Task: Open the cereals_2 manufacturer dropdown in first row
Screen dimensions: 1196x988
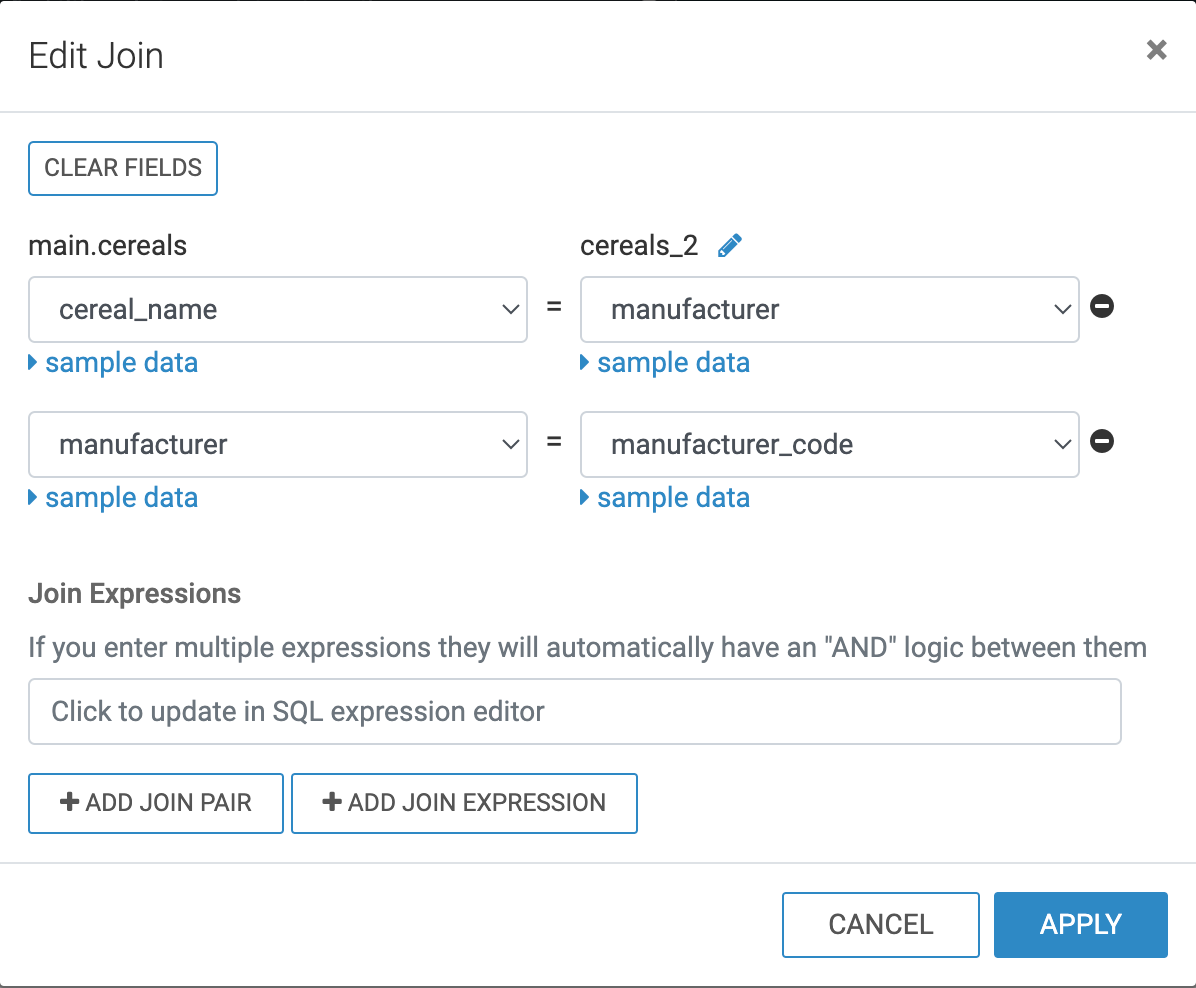Action: [829, 310]
